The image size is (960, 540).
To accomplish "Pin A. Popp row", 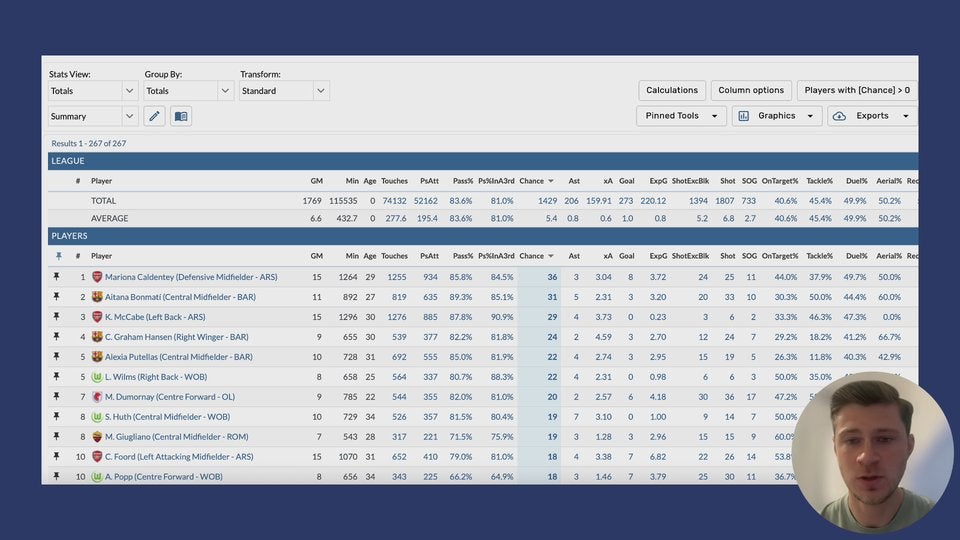I will click(57, 476).
